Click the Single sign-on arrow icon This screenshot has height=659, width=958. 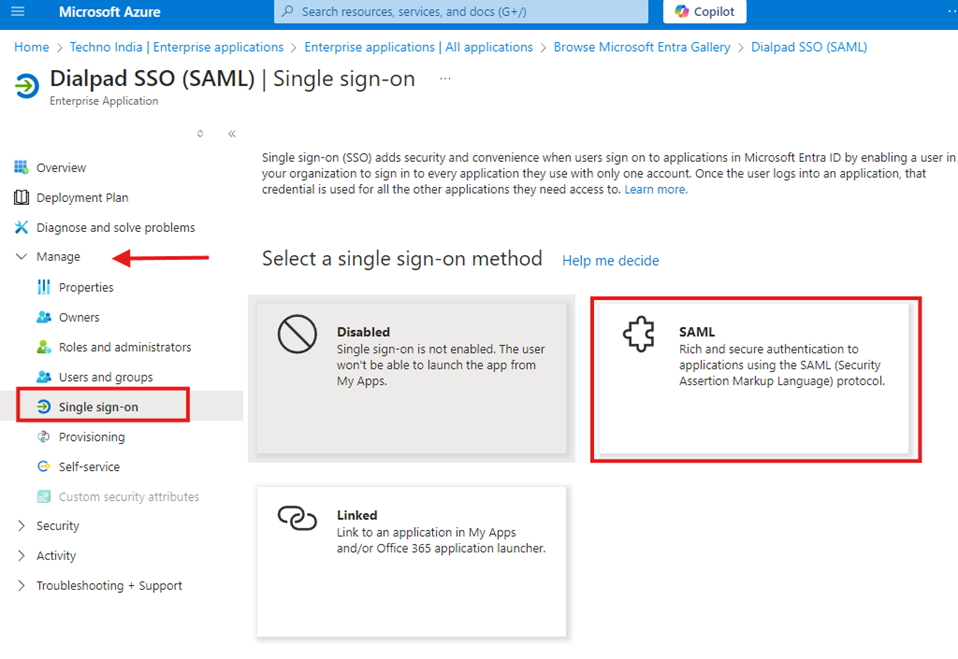44,407
